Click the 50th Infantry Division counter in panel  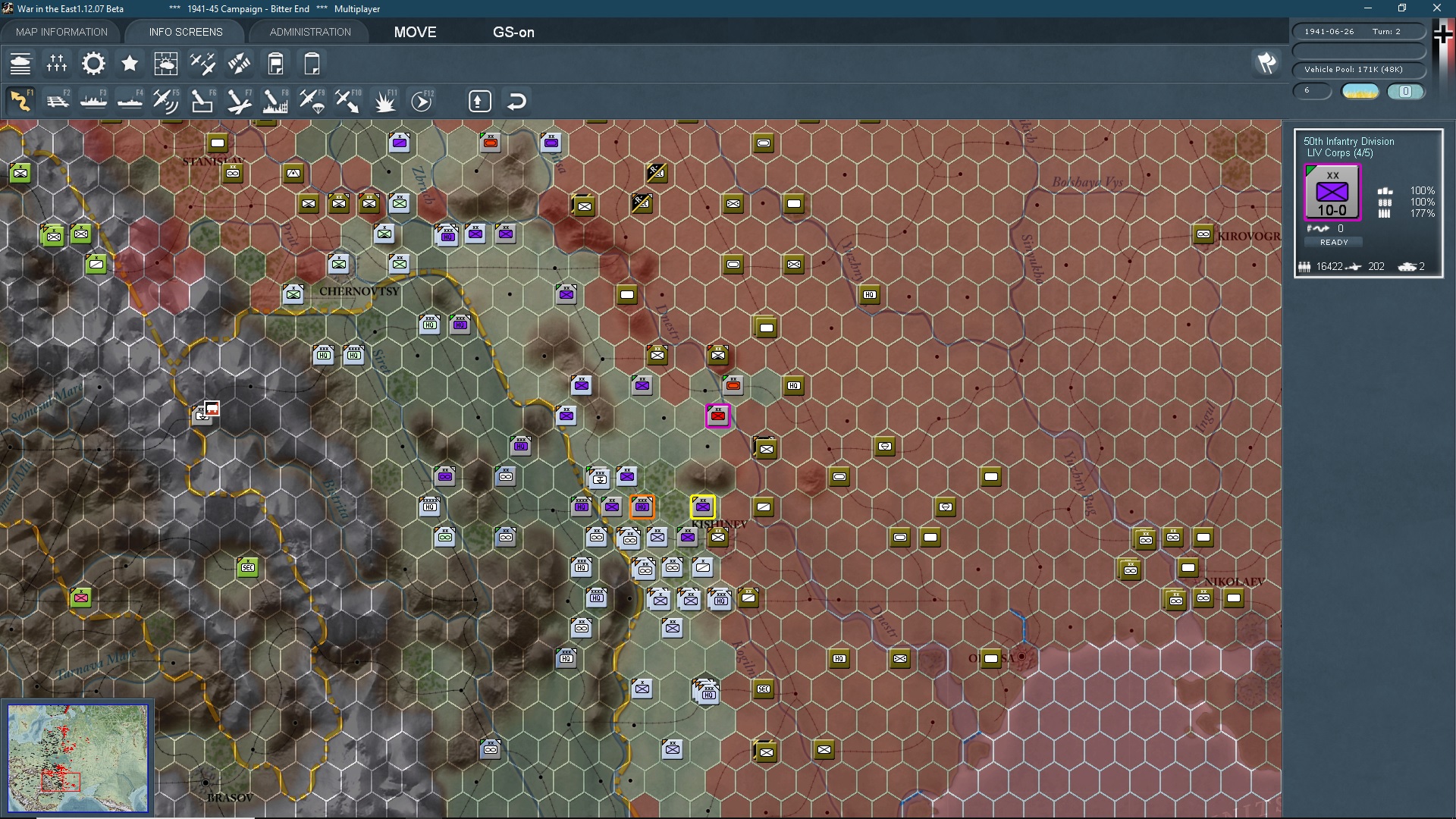(x=1332, y=193)
